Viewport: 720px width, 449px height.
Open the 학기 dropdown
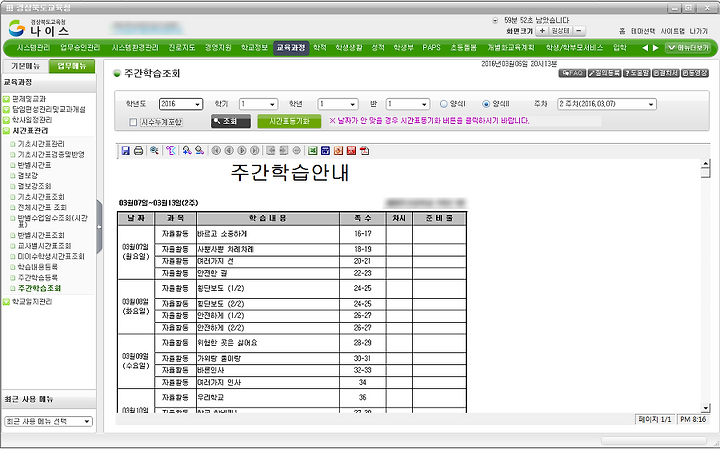(x=259, y=104)
